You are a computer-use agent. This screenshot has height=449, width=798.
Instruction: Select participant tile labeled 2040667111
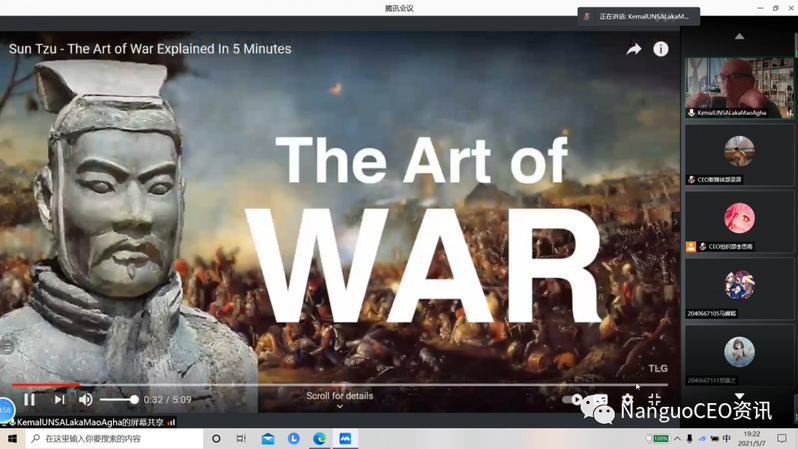[x=739, y=355]
